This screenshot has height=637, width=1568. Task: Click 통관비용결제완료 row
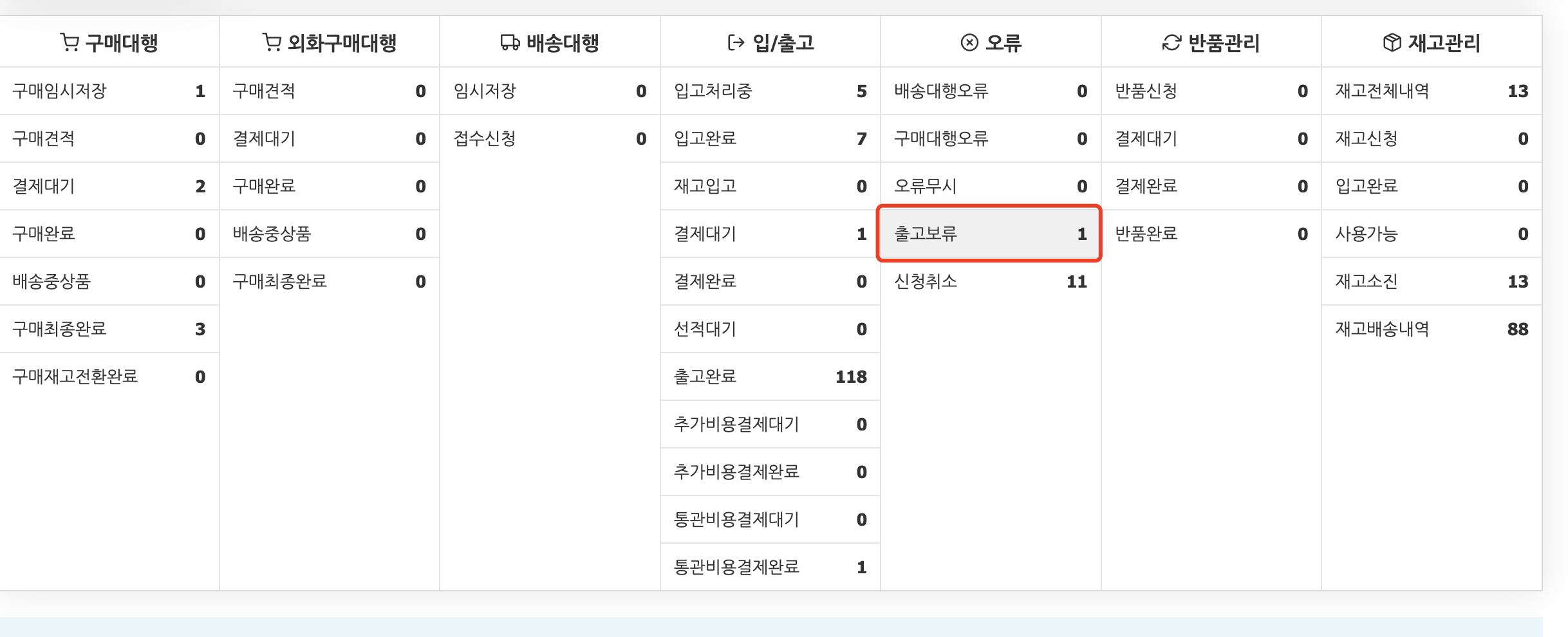click(x=770, y=567)
